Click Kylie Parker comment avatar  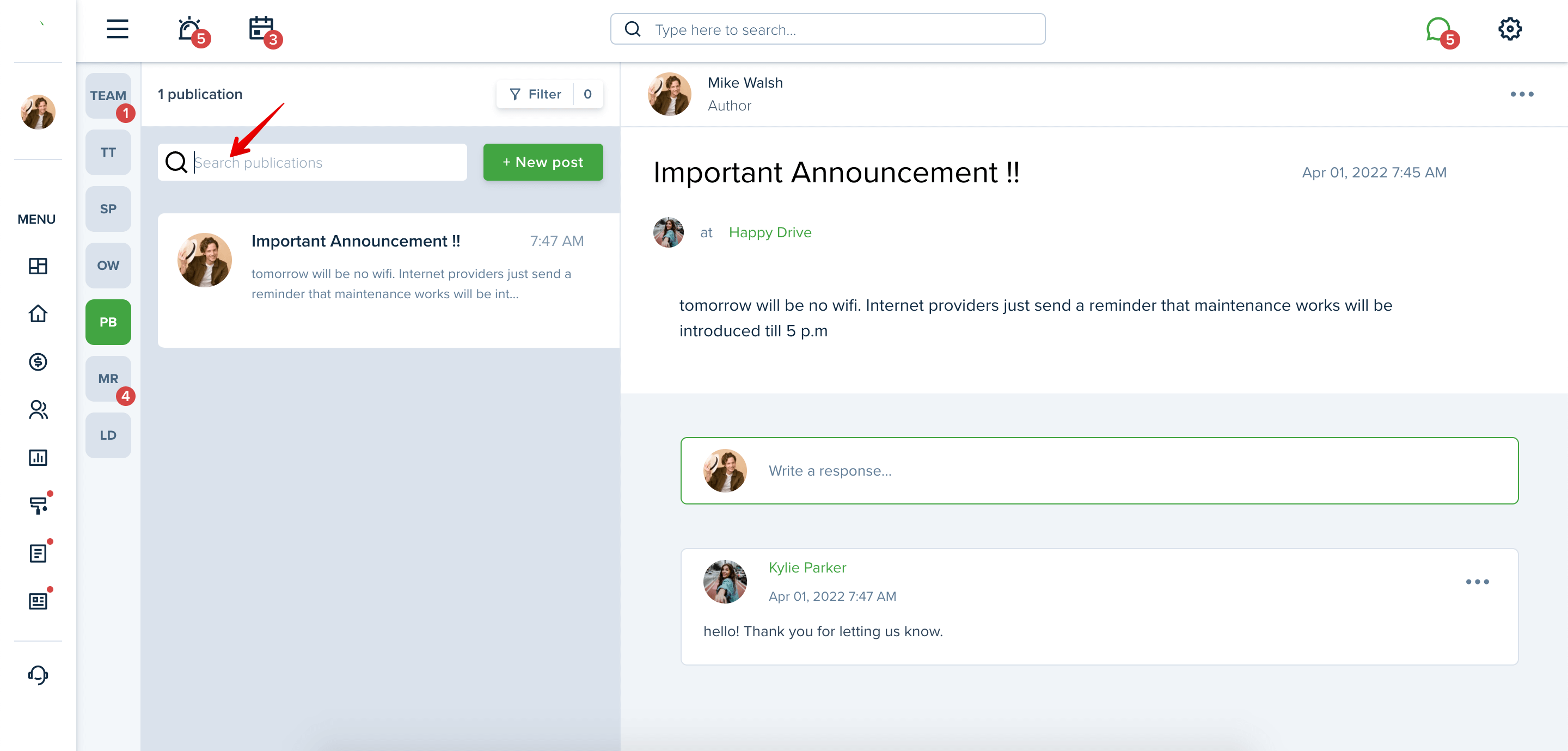coord(724,581)
